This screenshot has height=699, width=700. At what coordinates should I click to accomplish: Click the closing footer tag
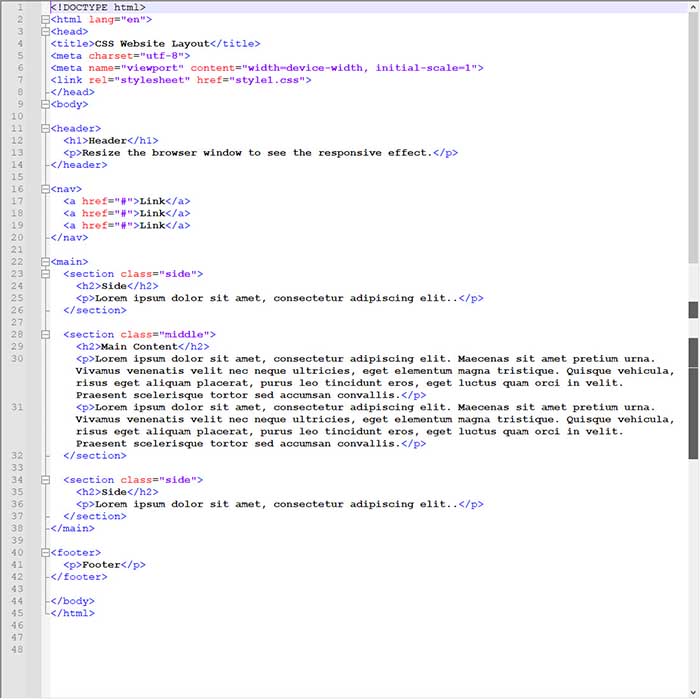click(x=79, y=577)
